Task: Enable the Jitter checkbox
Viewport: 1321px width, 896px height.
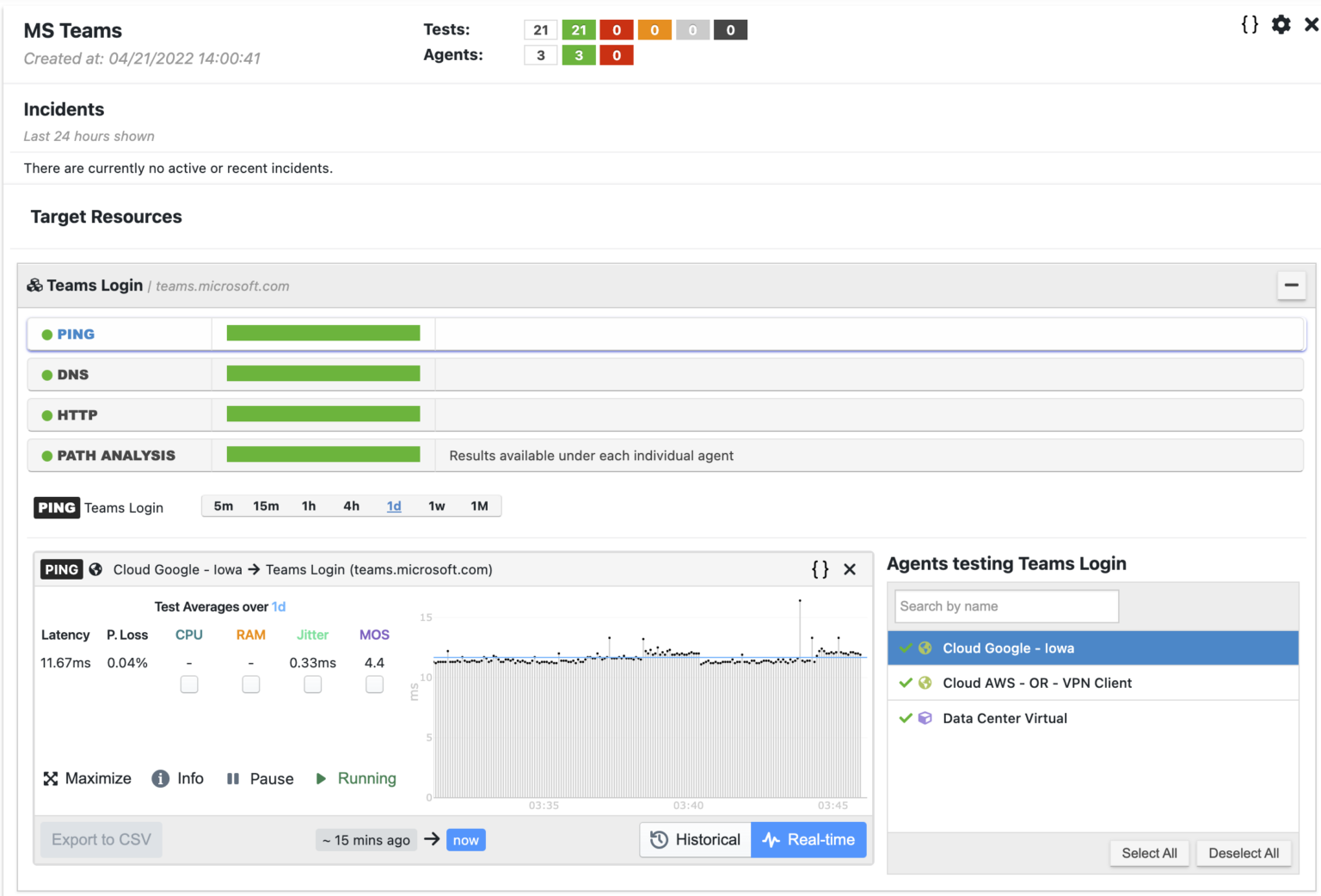Action: tap(312, 684)
